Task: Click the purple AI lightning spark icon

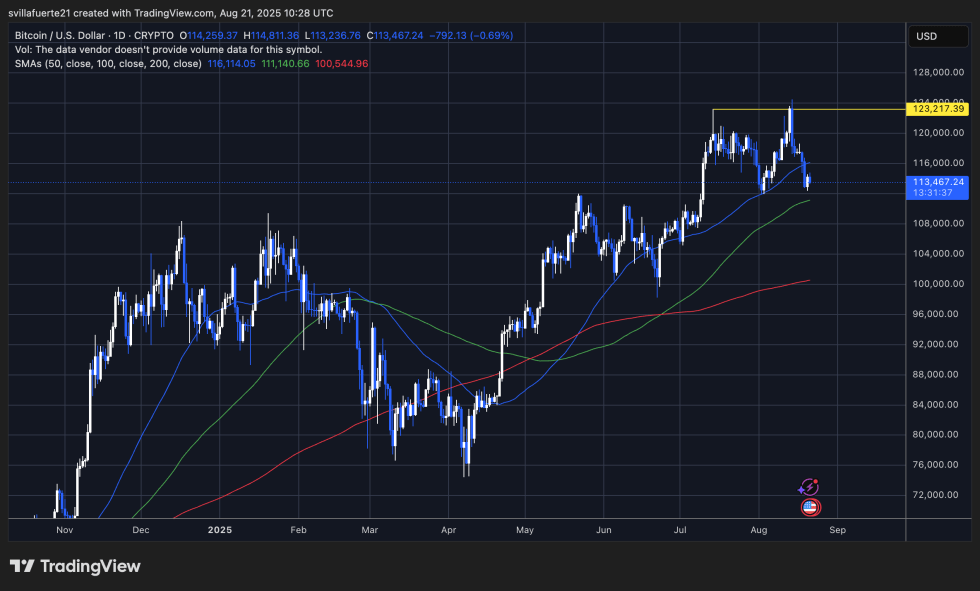Action: point(809,487)
